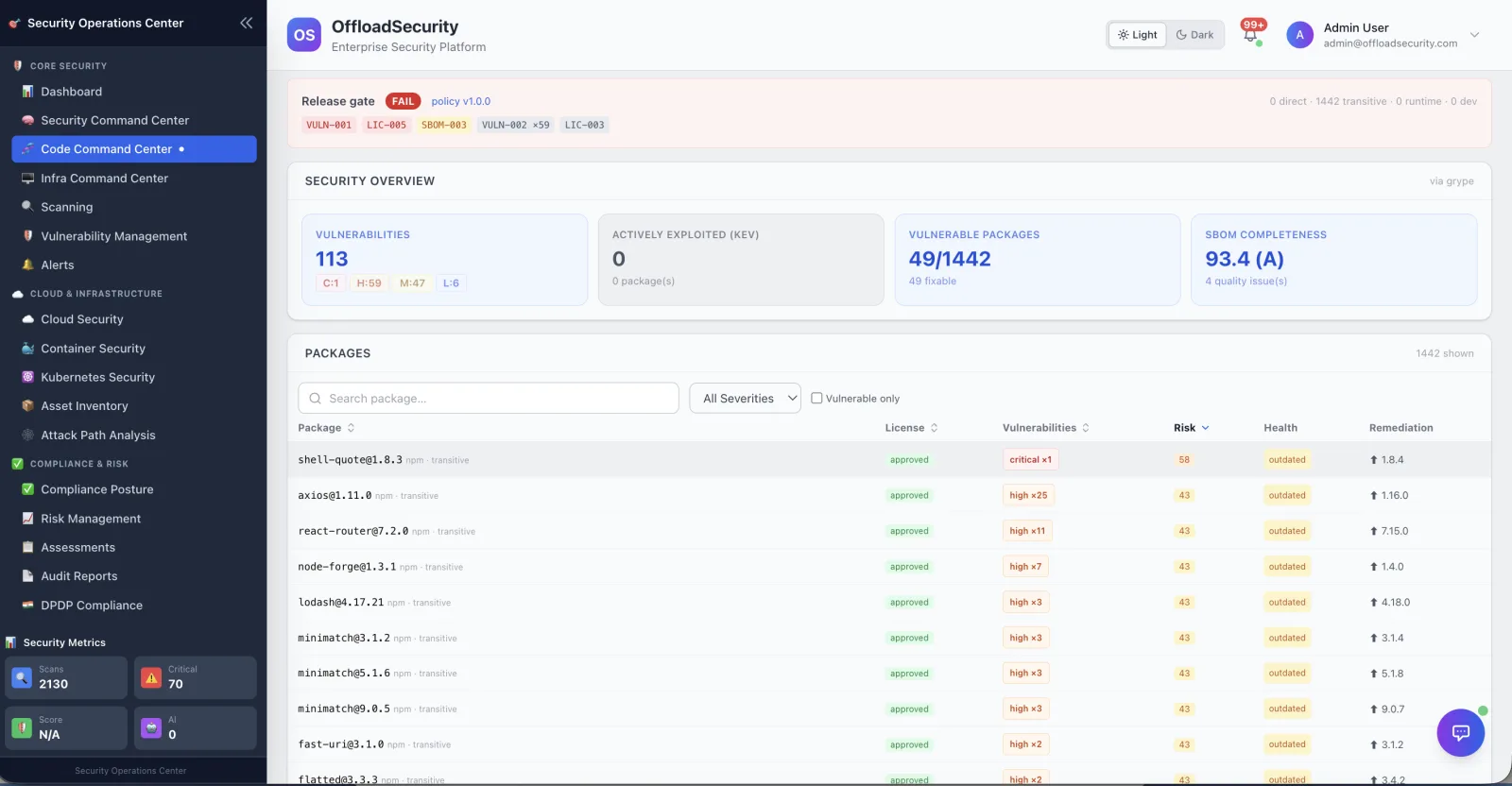1512x786 pixels.
Task: Click the Infra Command Center monitor icon
Action: [x=27, y=178]
